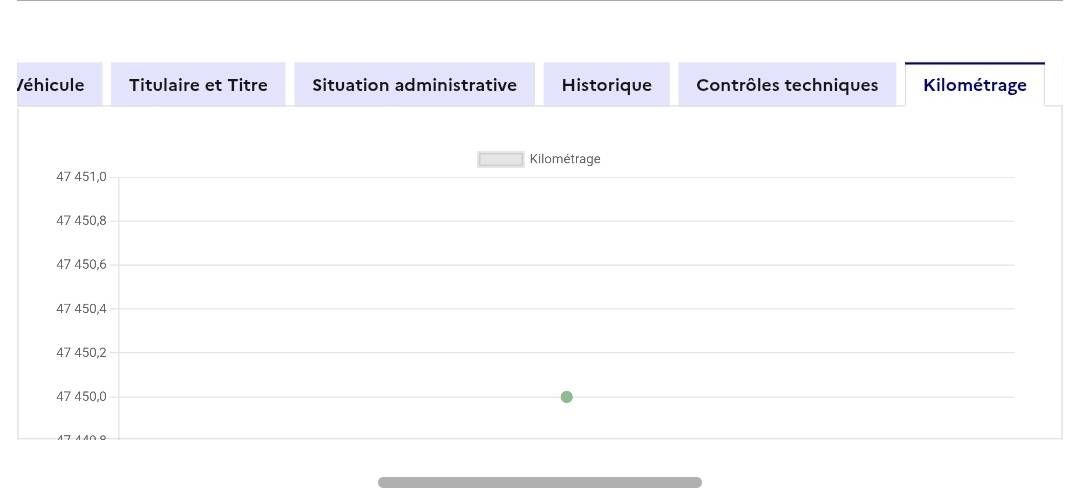Click the 47 450,2 axis label

[80, 353]
